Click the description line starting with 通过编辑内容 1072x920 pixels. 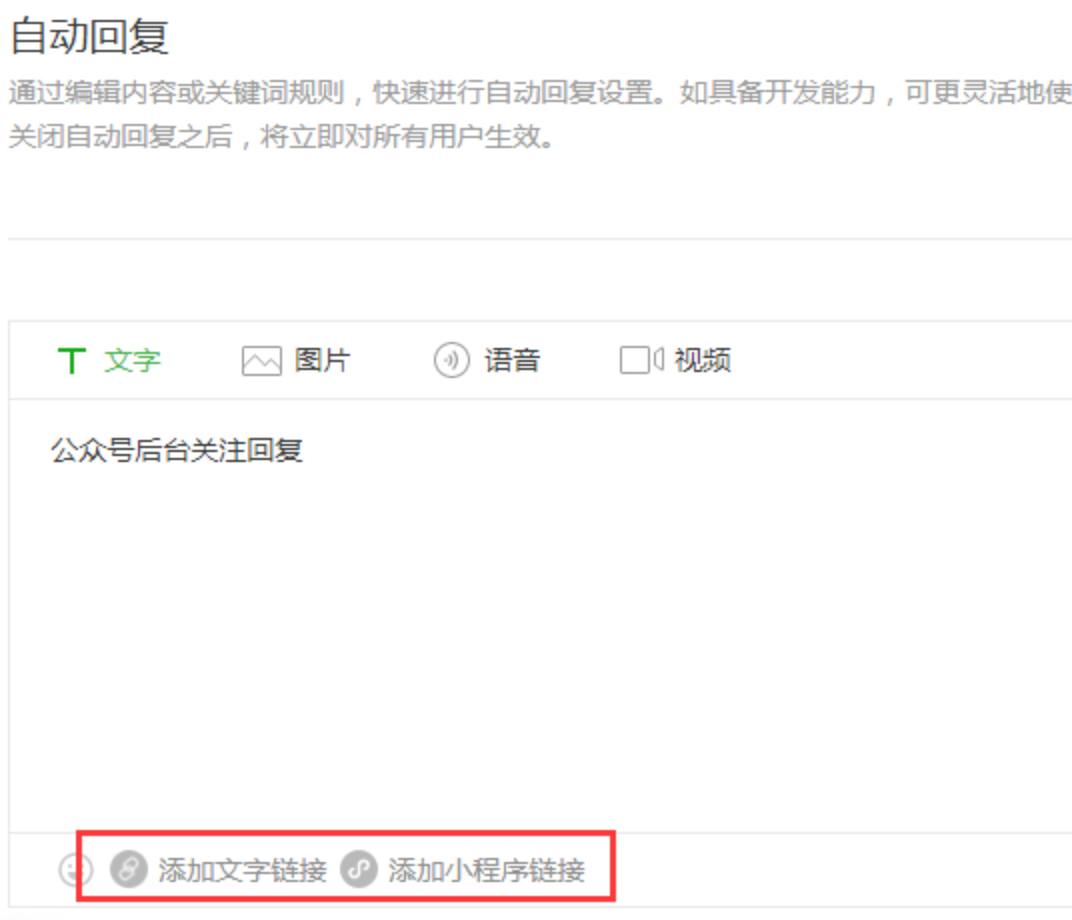coord(540,92)
